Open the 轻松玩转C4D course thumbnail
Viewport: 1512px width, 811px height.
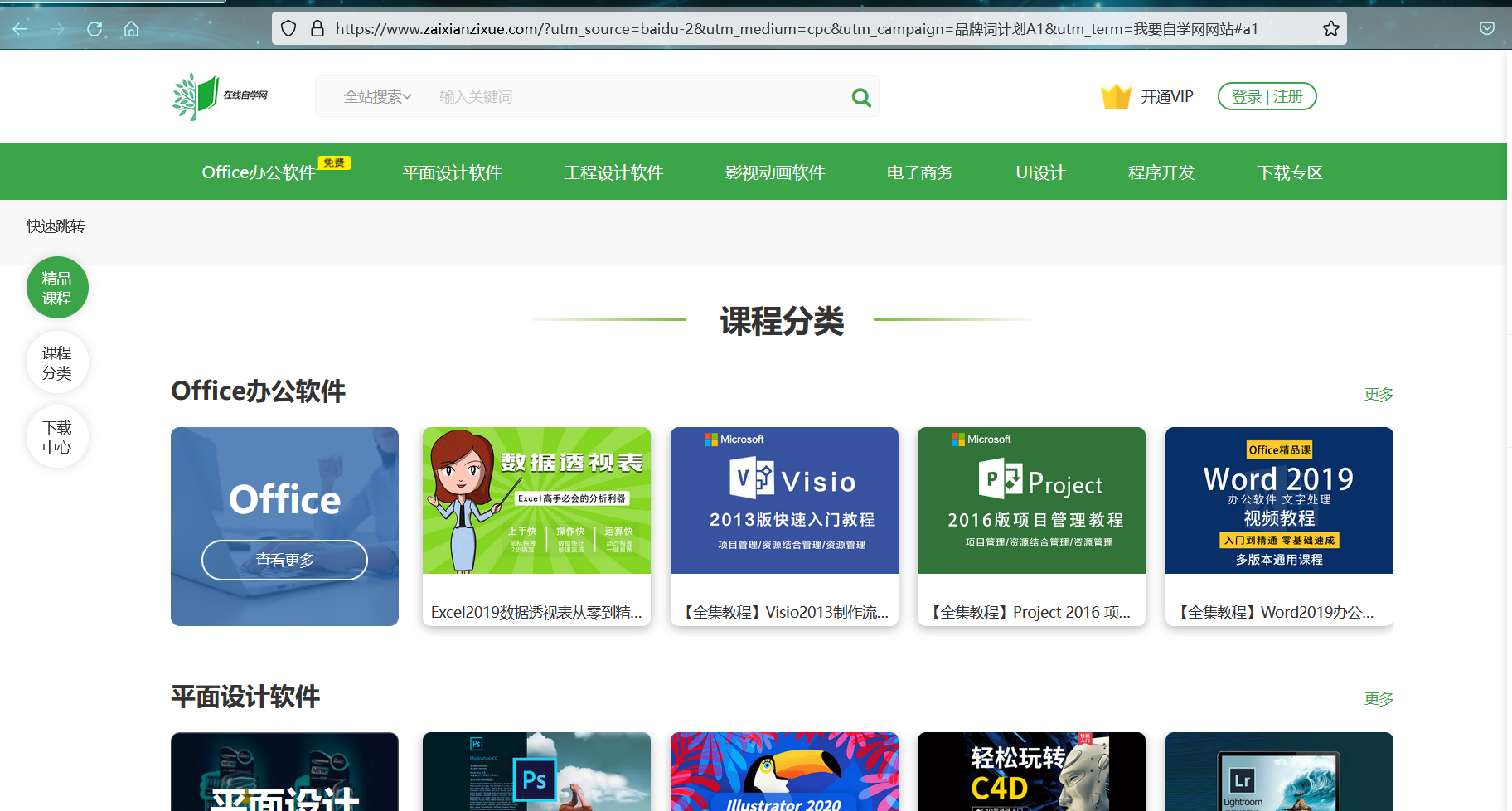pyautogui.click(x=1031, y=771)
